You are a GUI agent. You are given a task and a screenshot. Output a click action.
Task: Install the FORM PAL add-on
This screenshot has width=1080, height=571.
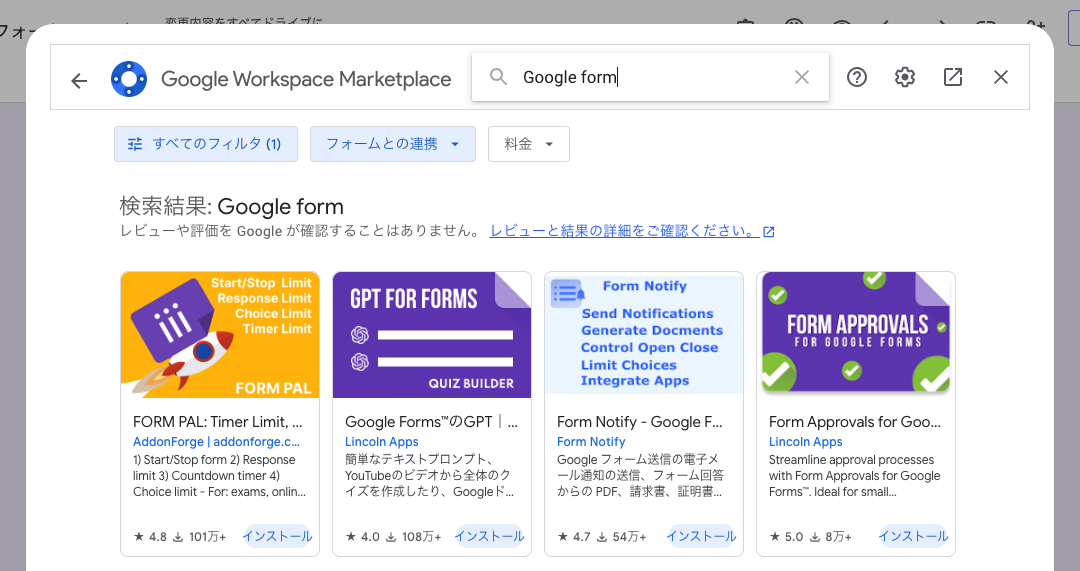277,536
